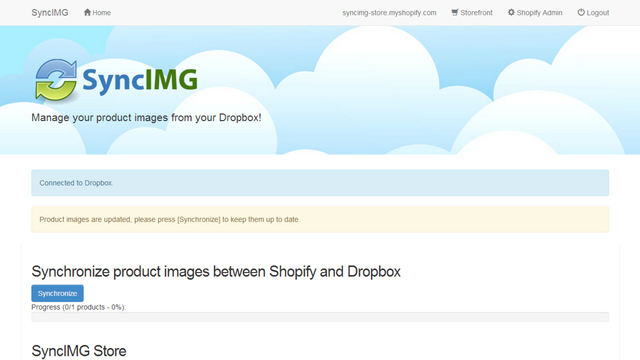640x360 pixels.
Task: Open the Home navigation link
Action: [x=97, y=13]
